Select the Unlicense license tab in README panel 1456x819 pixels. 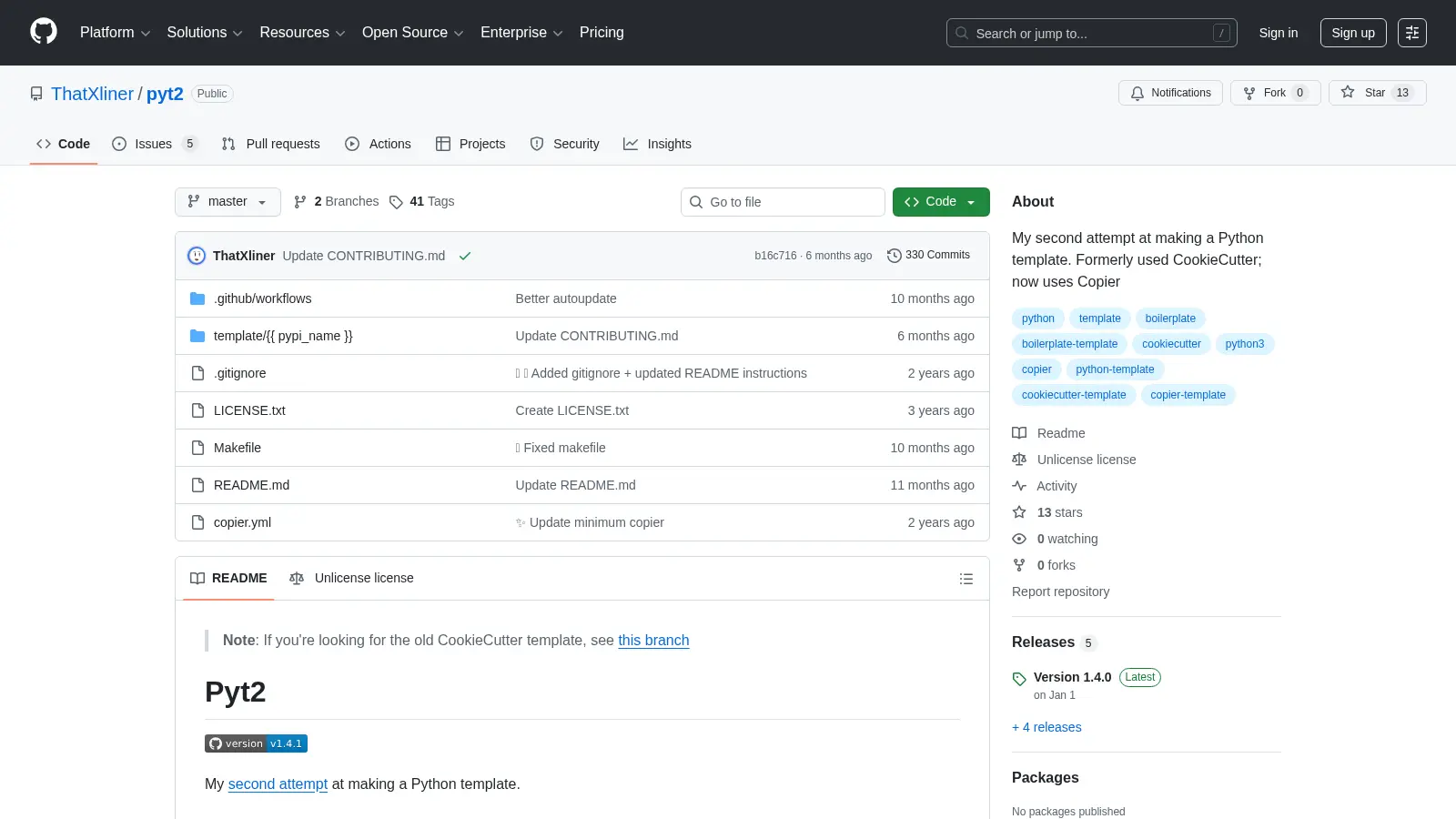(351, 579)
